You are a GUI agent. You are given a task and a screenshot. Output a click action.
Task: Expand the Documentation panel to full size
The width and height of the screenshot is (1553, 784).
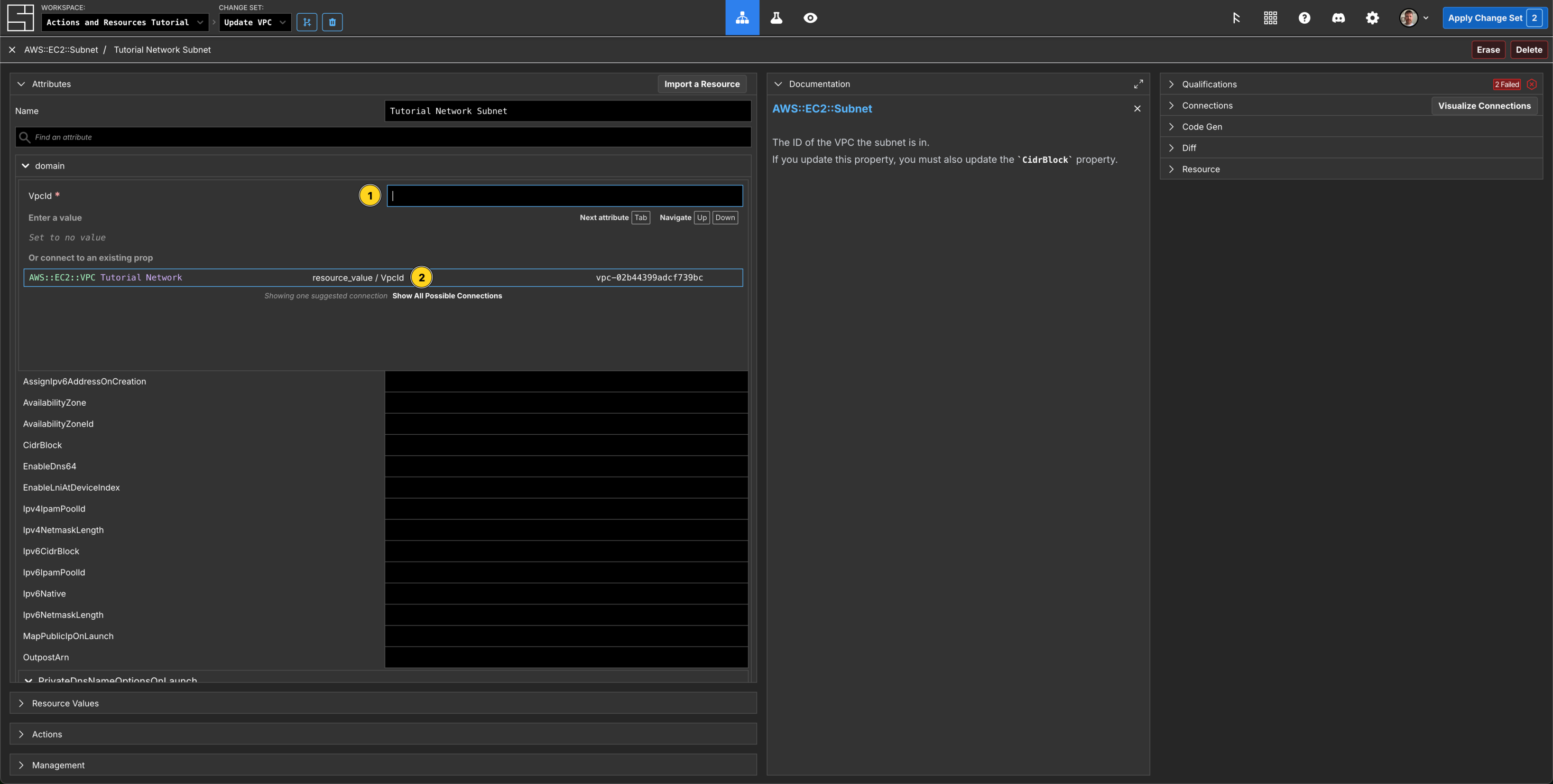pyautogui.click(x=1138, y=84)
